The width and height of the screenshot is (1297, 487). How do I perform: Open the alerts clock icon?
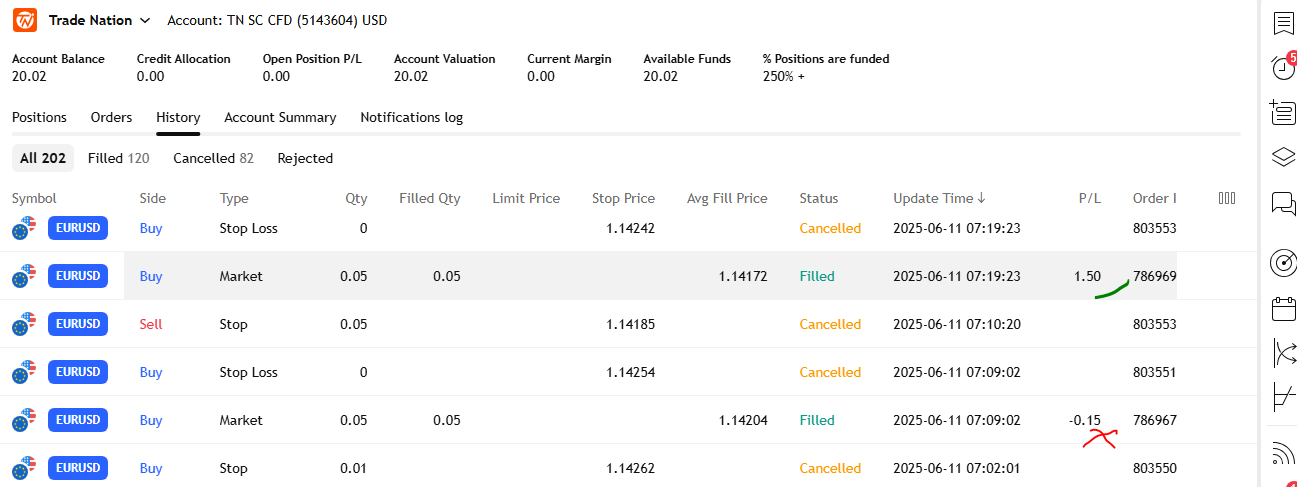click(1283, 68)
